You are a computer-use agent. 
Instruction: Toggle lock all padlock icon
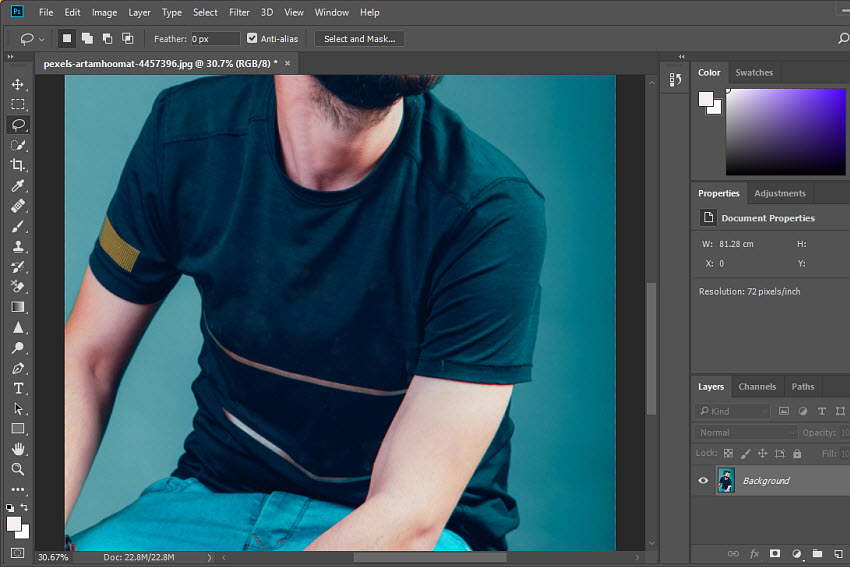[x=797, y=453]
